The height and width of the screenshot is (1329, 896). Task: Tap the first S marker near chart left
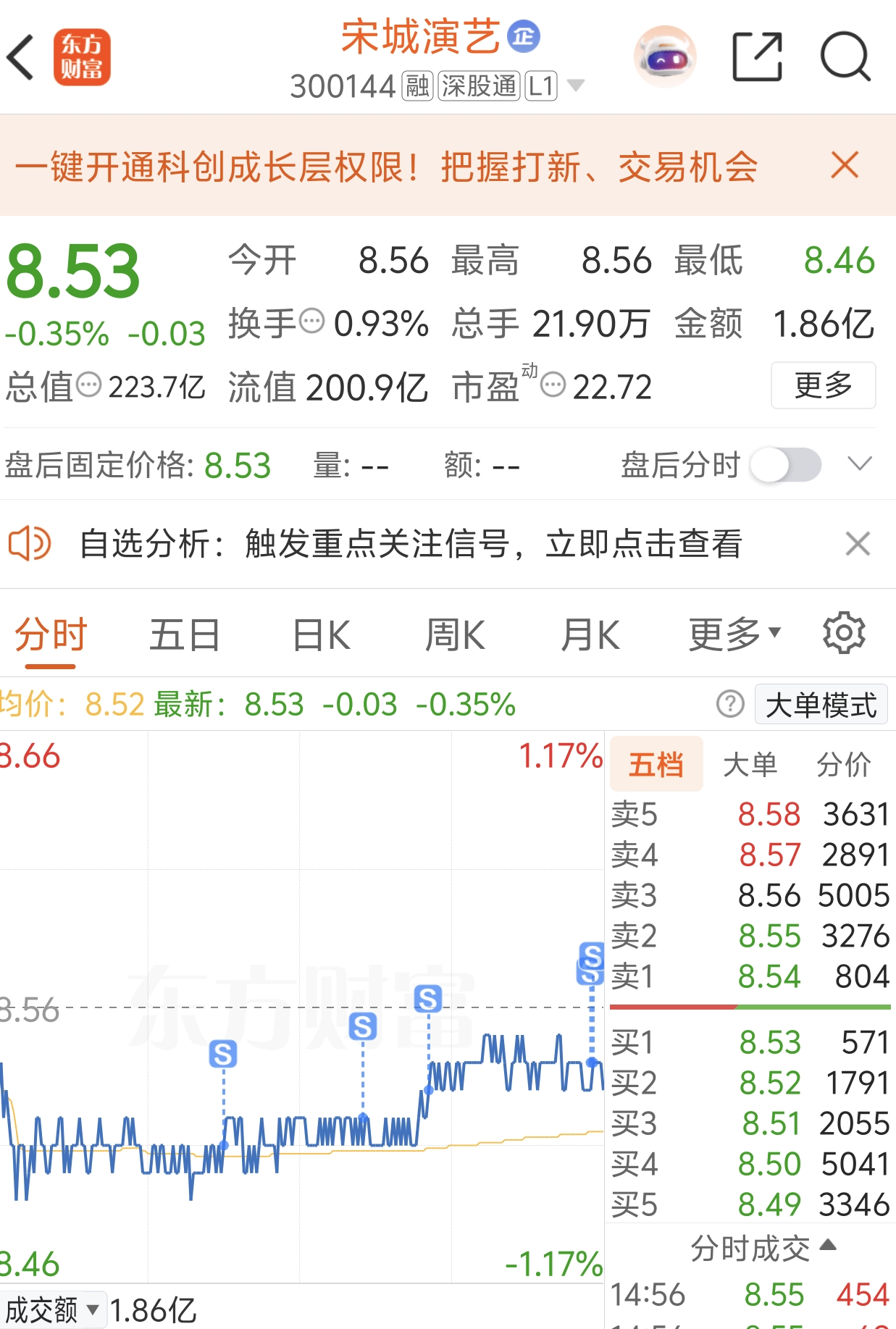223,1055
